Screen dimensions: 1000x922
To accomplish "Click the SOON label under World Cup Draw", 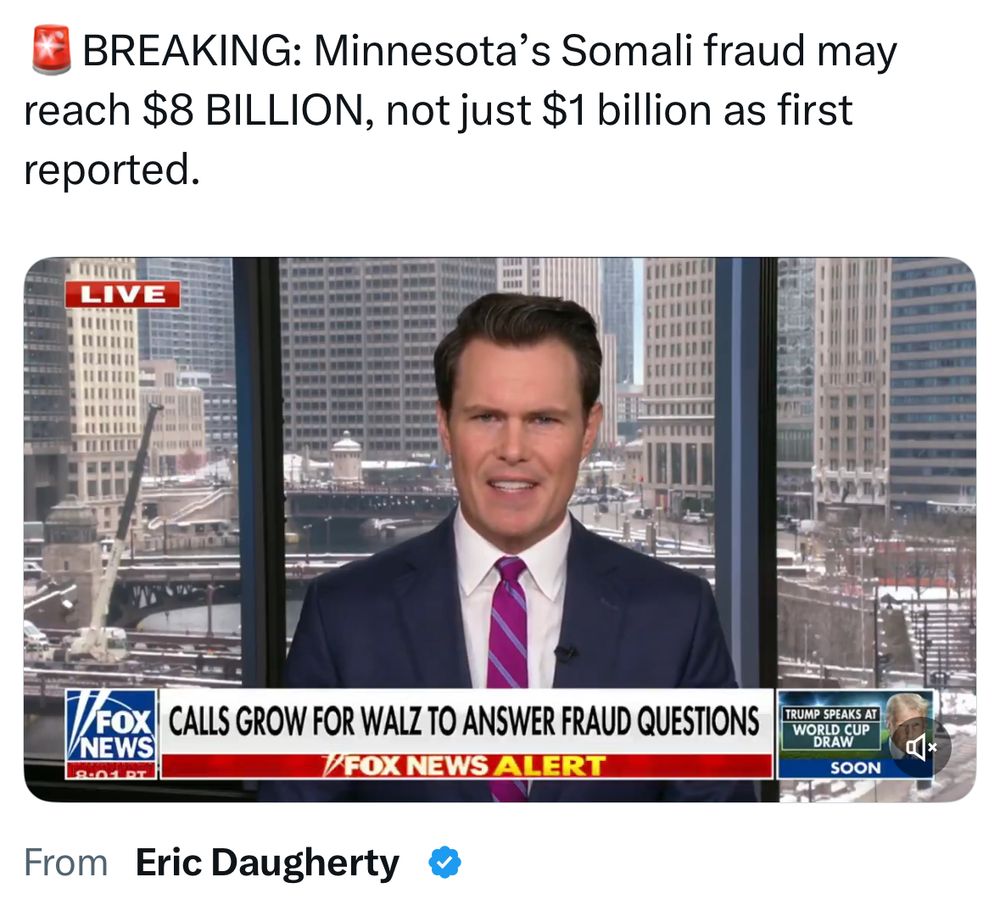I will pos(855,768).
